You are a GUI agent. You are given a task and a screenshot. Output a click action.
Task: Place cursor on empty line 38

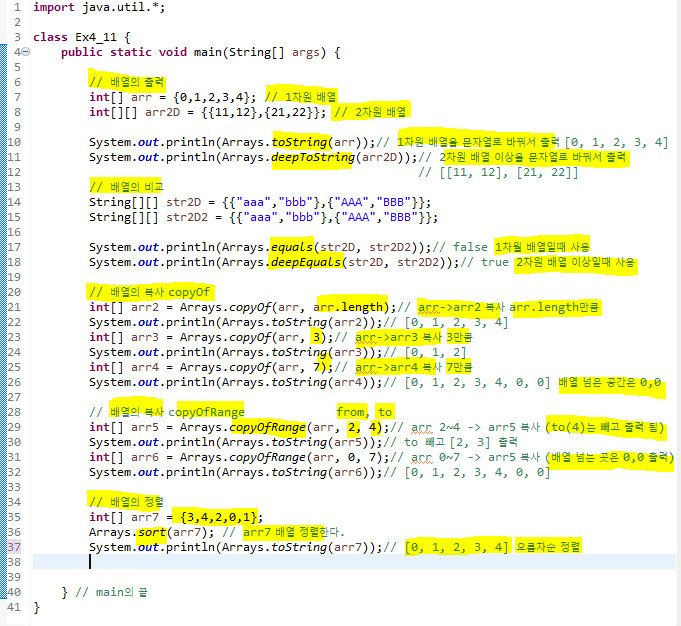pos(354,562)
